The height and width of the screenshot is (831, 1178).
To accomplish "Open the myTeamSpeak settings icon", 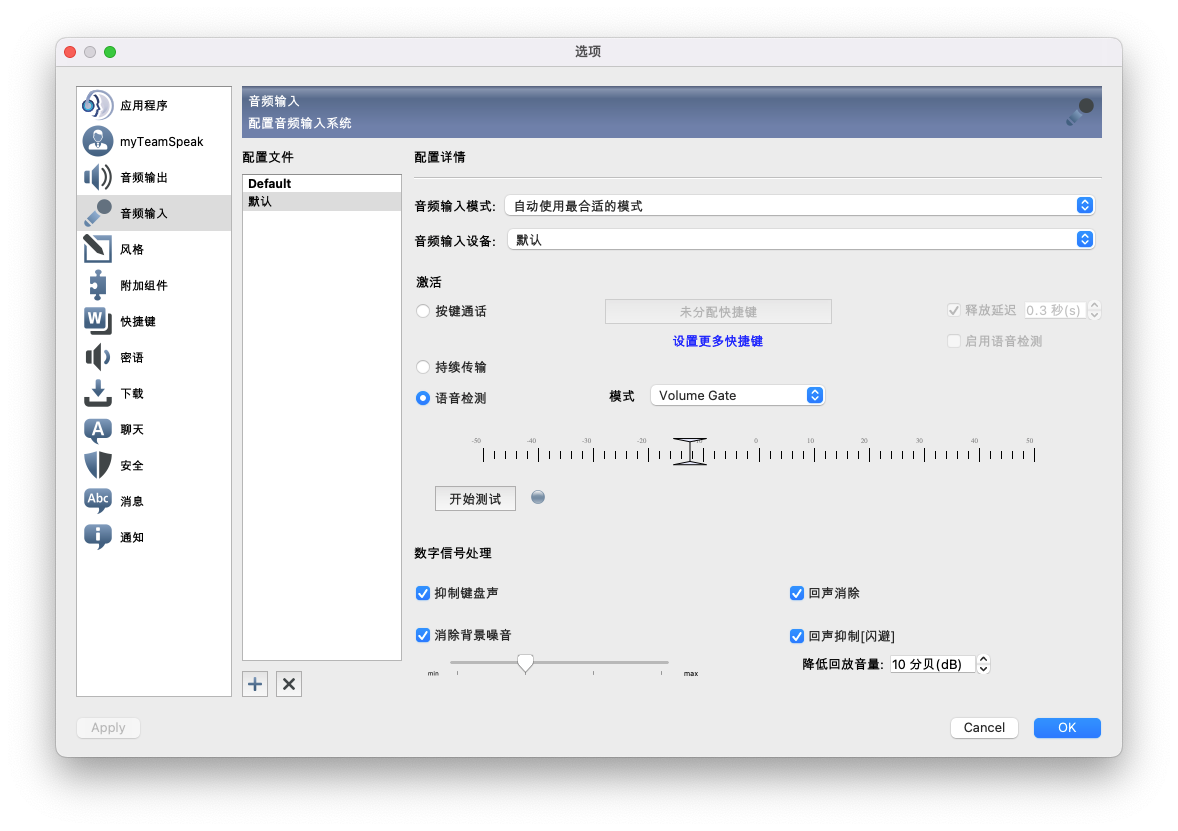I will pos(97,141).
